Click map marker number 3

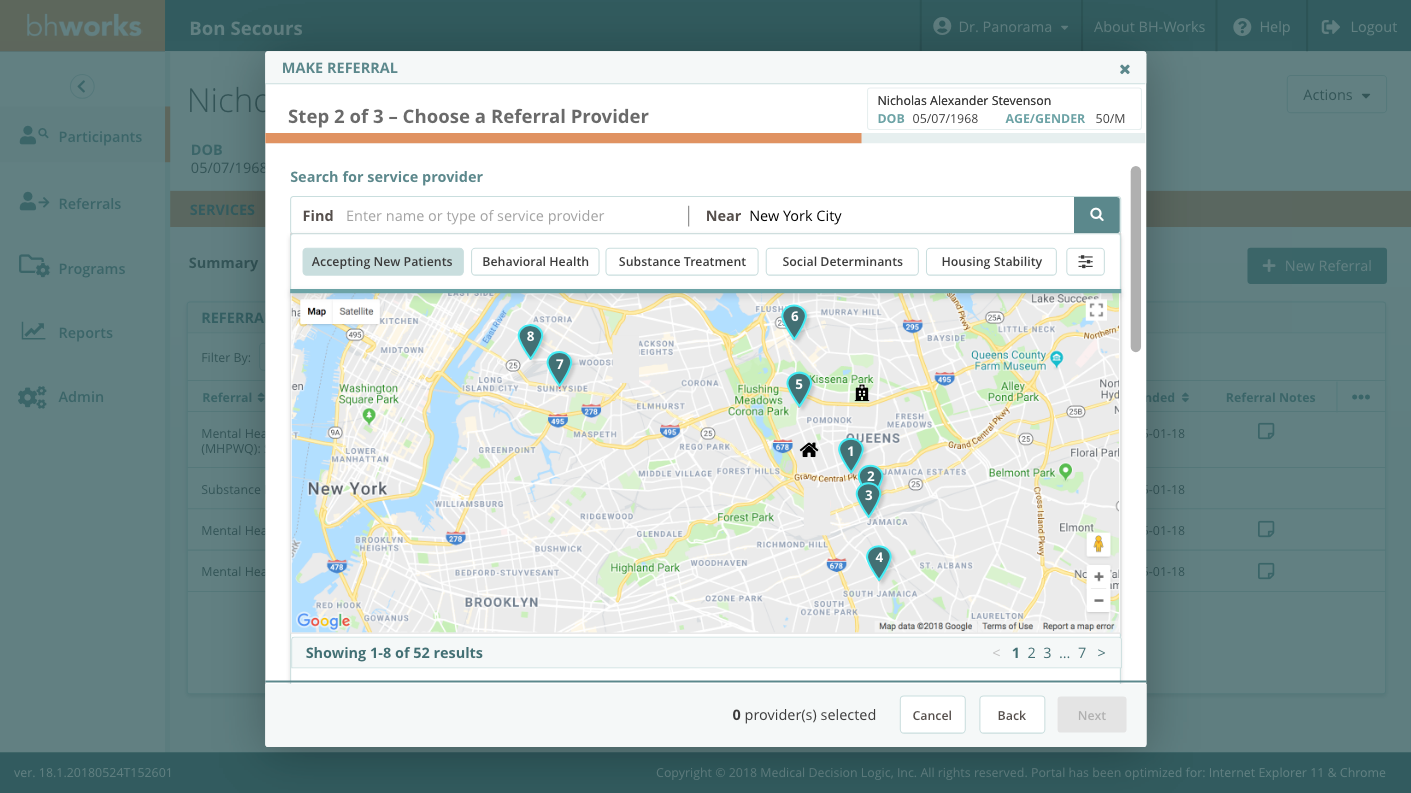[x=868, y=496]
